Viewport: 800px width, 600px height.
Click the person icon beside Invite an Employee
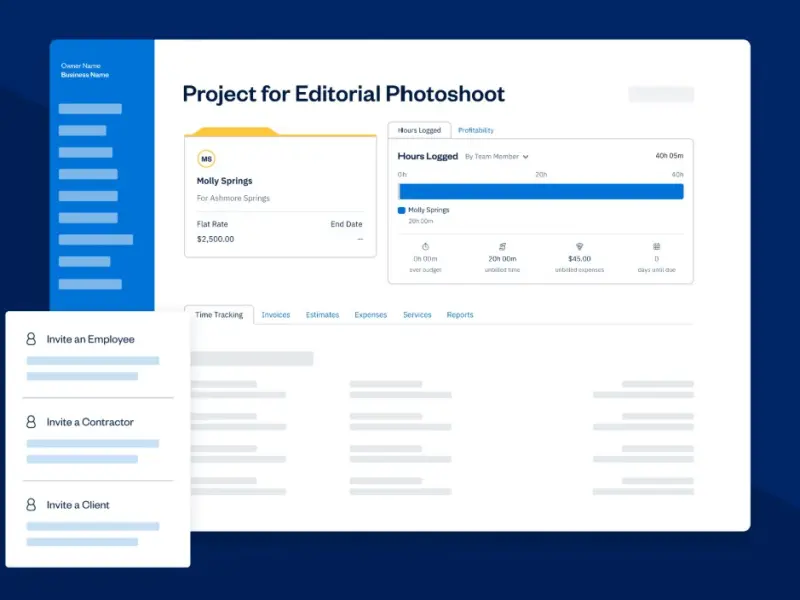click(32, 339)
